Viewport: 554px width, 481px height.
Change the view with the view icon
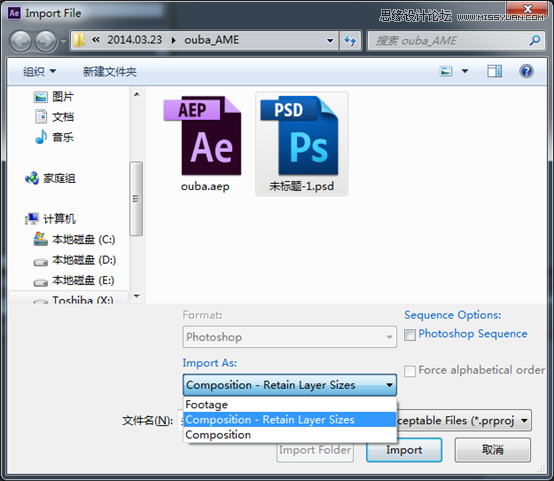click(x=446, y=71)
